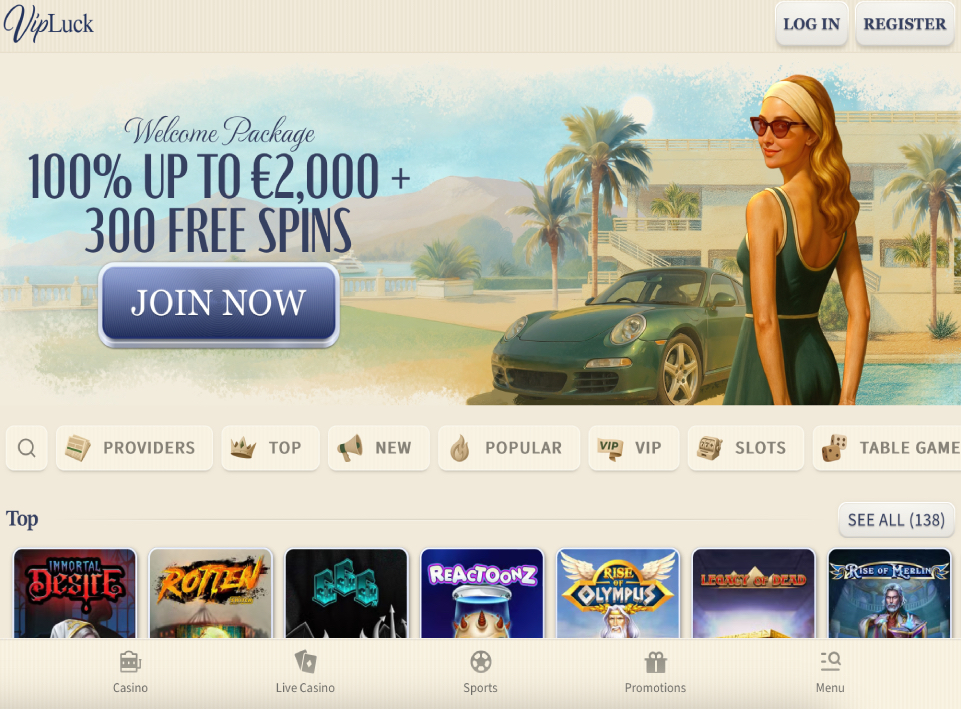Click the Log In button
Viewport: 961px width, 709px height.
click(x=811, y=24)
